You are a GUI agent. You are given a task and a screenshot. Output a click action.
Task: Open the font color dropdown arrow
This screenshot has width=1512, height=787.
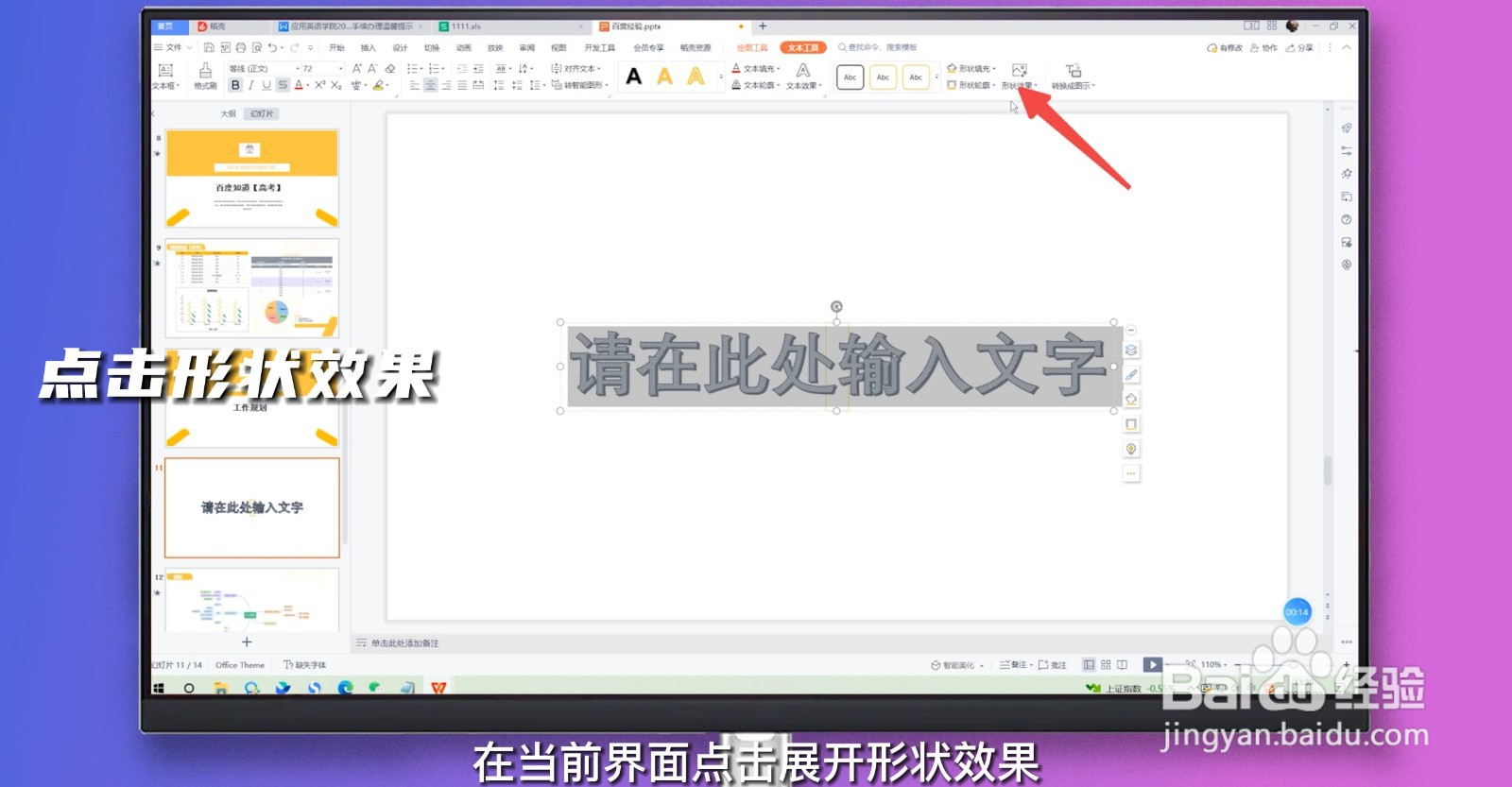pyautogui.click(x=308, y=85)
